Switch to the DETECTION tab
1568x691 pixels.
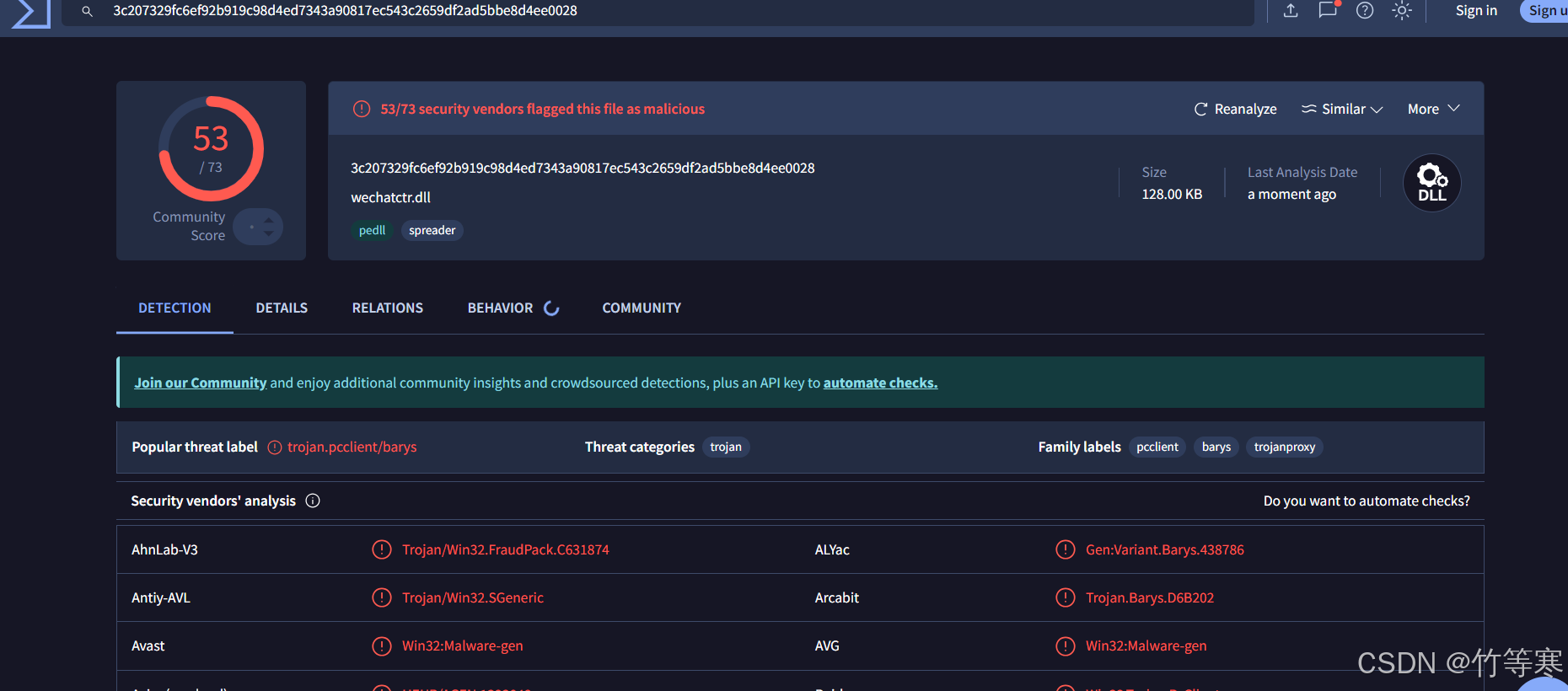(x=175, y=308)
